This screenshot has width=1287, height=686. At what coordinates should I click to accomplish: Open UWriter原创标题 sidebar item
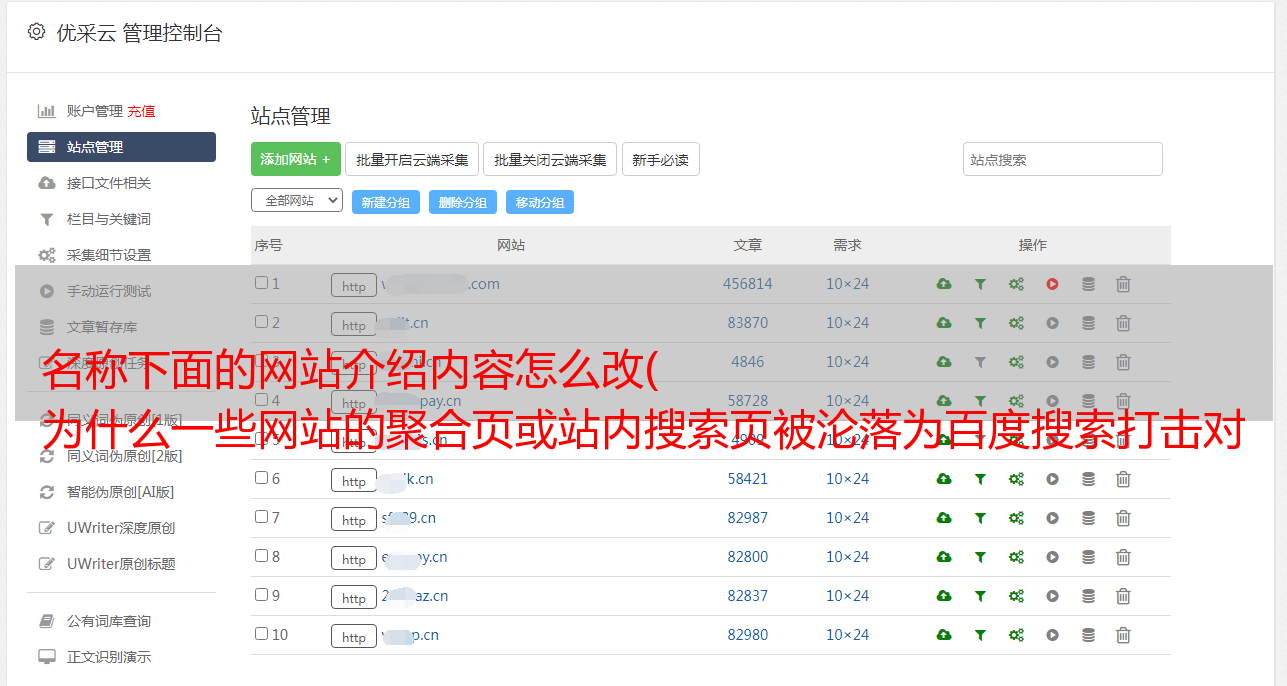point(121,564)
